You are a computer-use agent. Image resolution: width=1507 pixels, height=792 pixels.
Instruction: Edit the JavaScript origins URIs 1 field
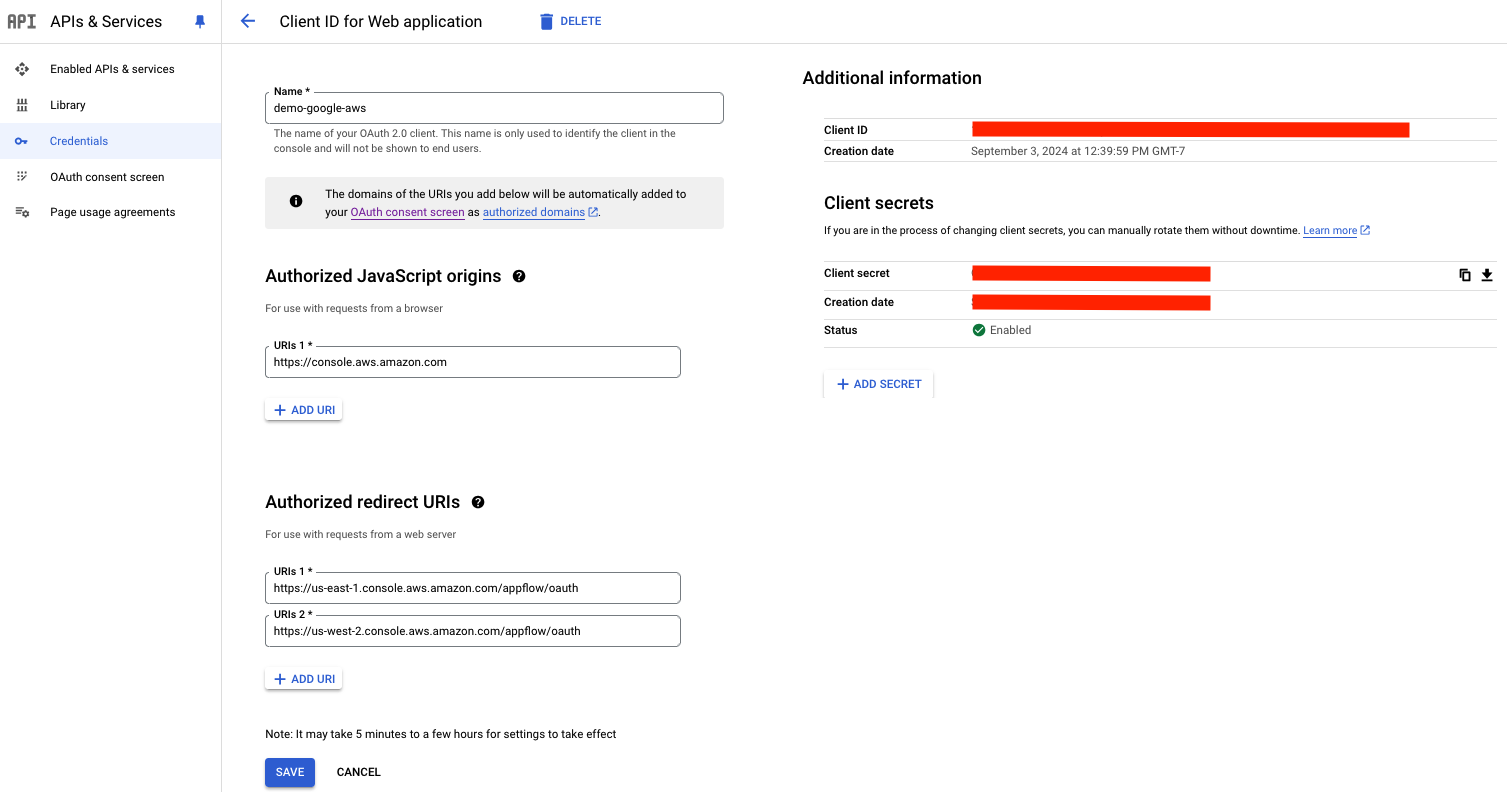473,362
